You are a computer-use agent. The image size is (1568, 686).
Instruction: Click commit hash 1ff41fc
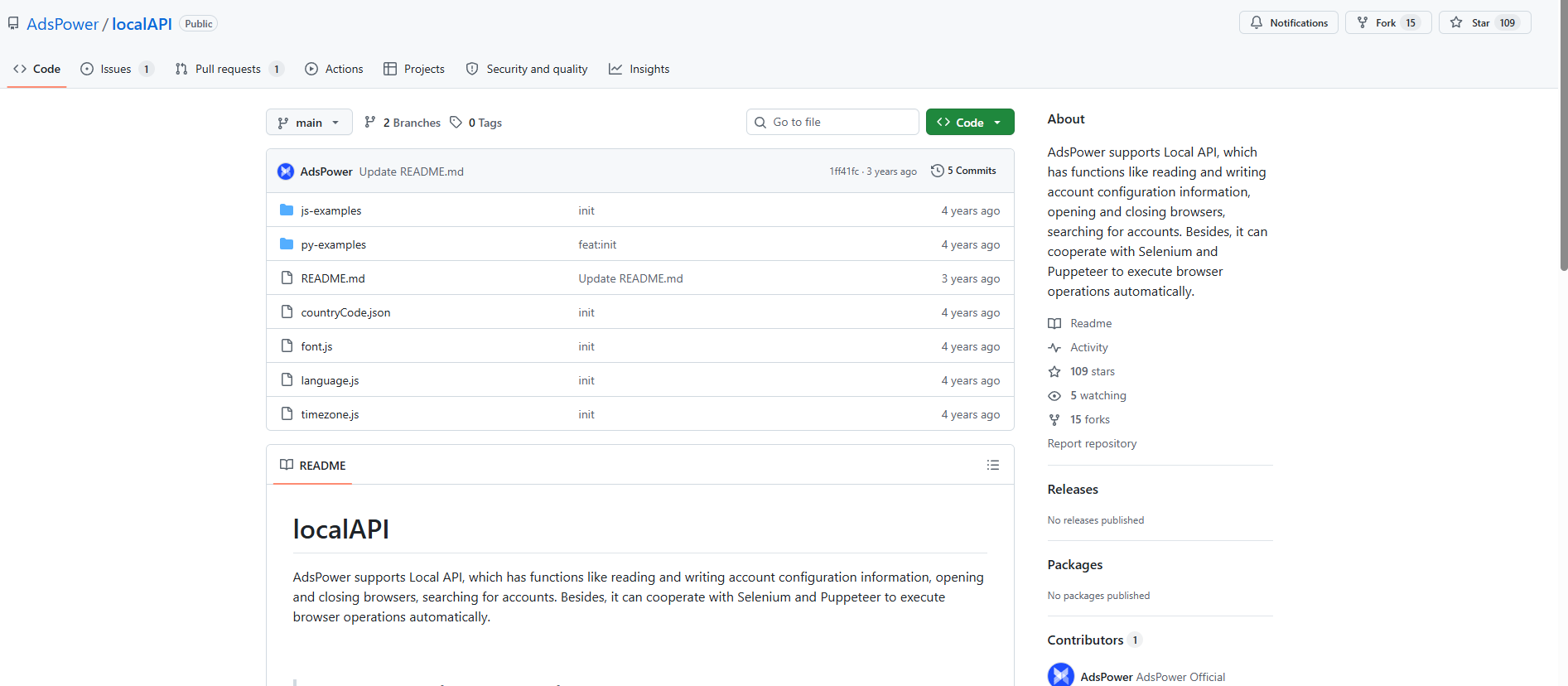[844, 171]
